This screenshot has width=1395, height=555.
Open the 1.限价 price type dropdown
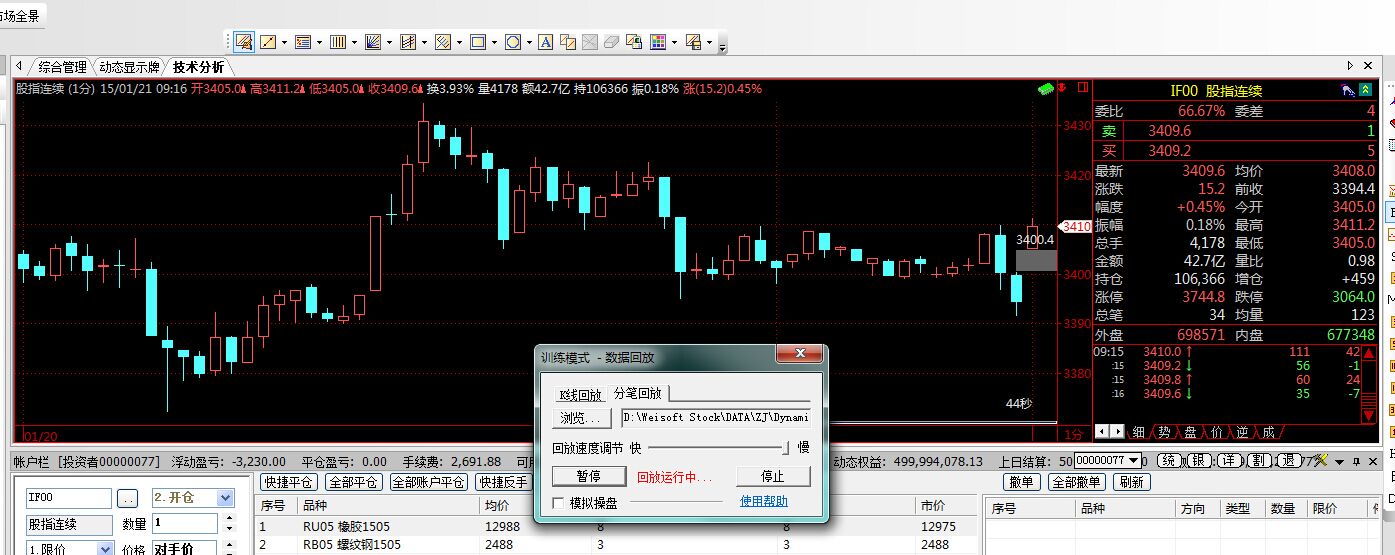point(105,549)
